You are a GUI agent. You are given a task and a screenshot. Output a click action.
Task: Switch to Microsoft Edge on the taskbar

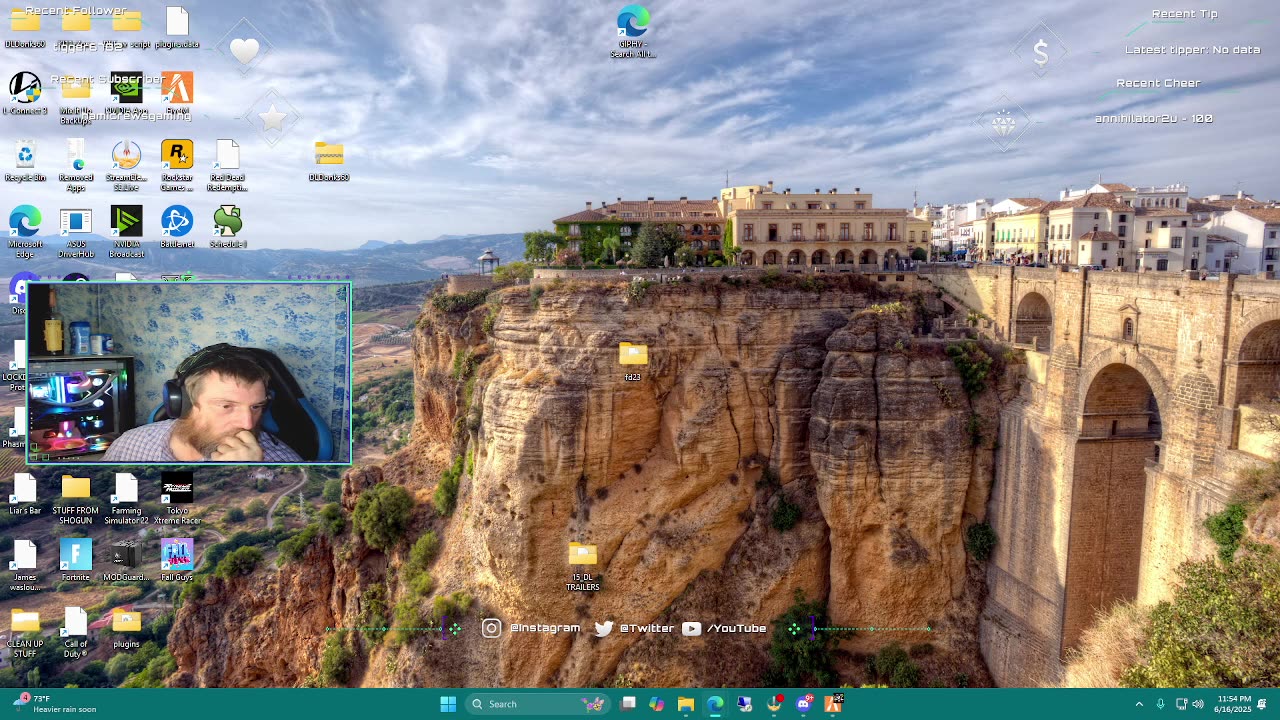pos(715,704)
